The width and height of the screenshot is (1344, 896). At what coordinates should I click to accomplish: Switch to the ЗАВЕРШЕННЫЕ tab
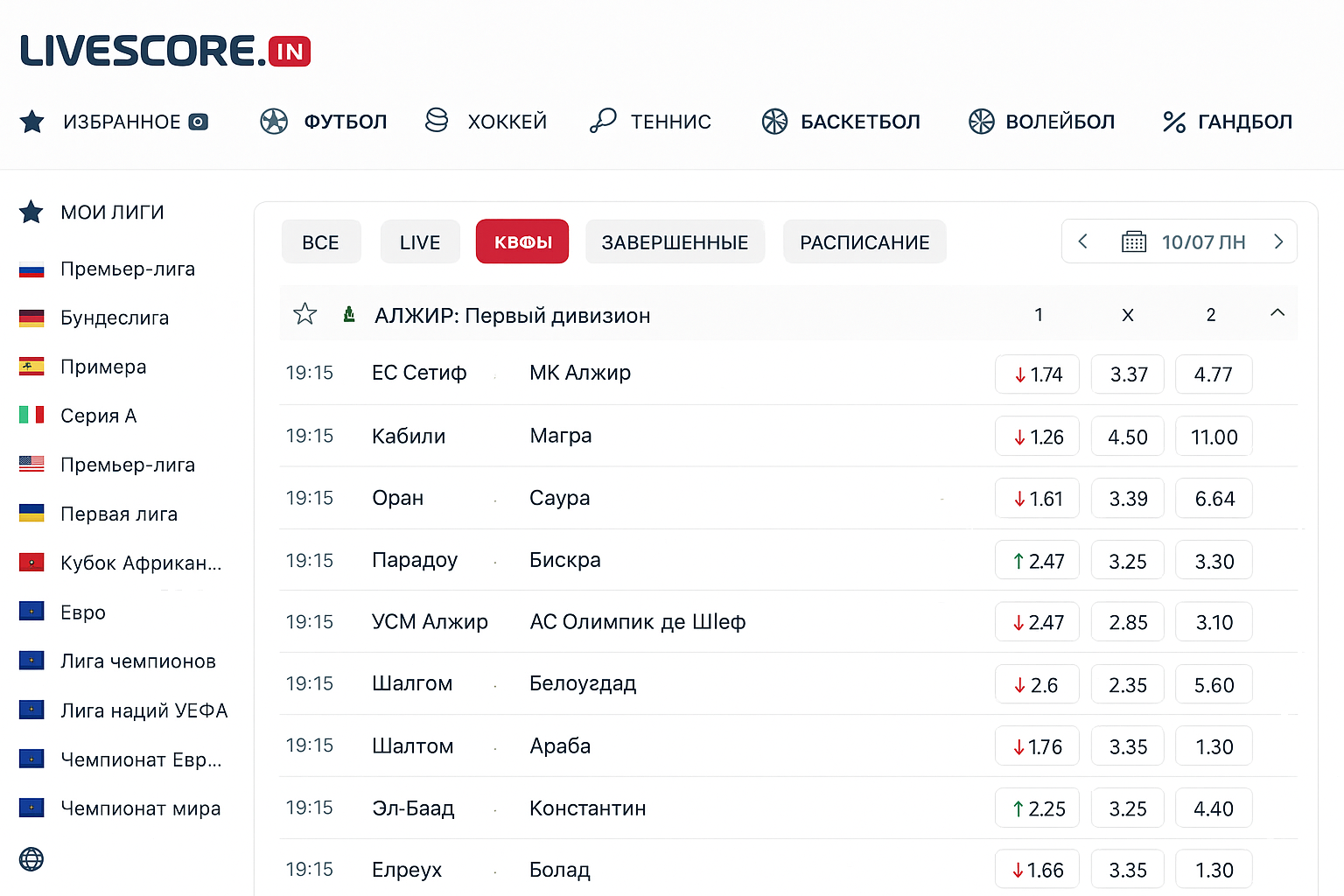[675, 241]
